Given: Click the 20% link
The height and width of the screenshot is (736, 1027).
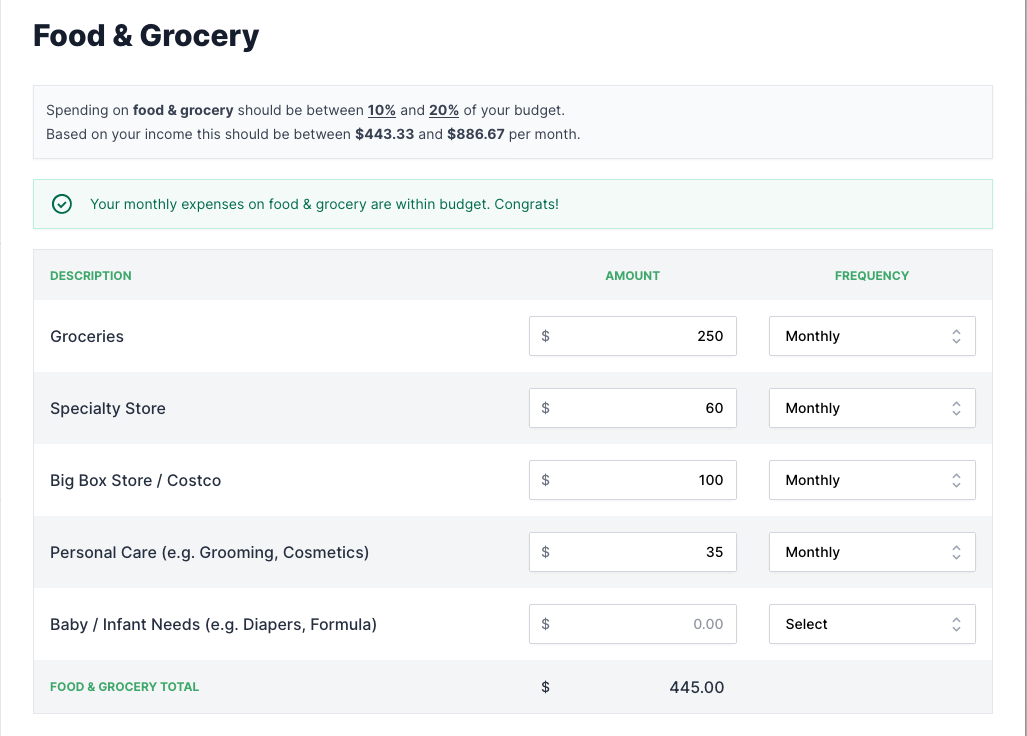Looking at the screenshot, I should point(444,110).
